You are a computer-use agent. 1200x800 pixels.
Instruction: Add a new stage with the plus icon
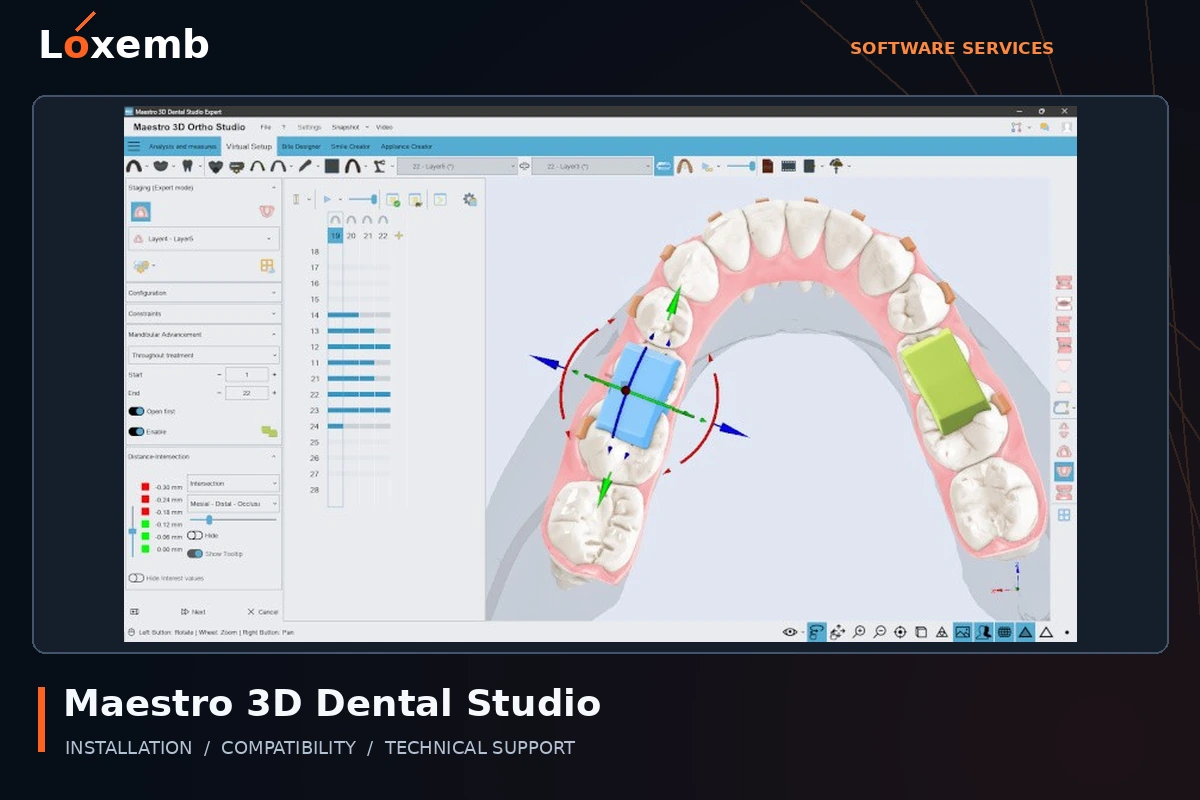pos(399,236)
